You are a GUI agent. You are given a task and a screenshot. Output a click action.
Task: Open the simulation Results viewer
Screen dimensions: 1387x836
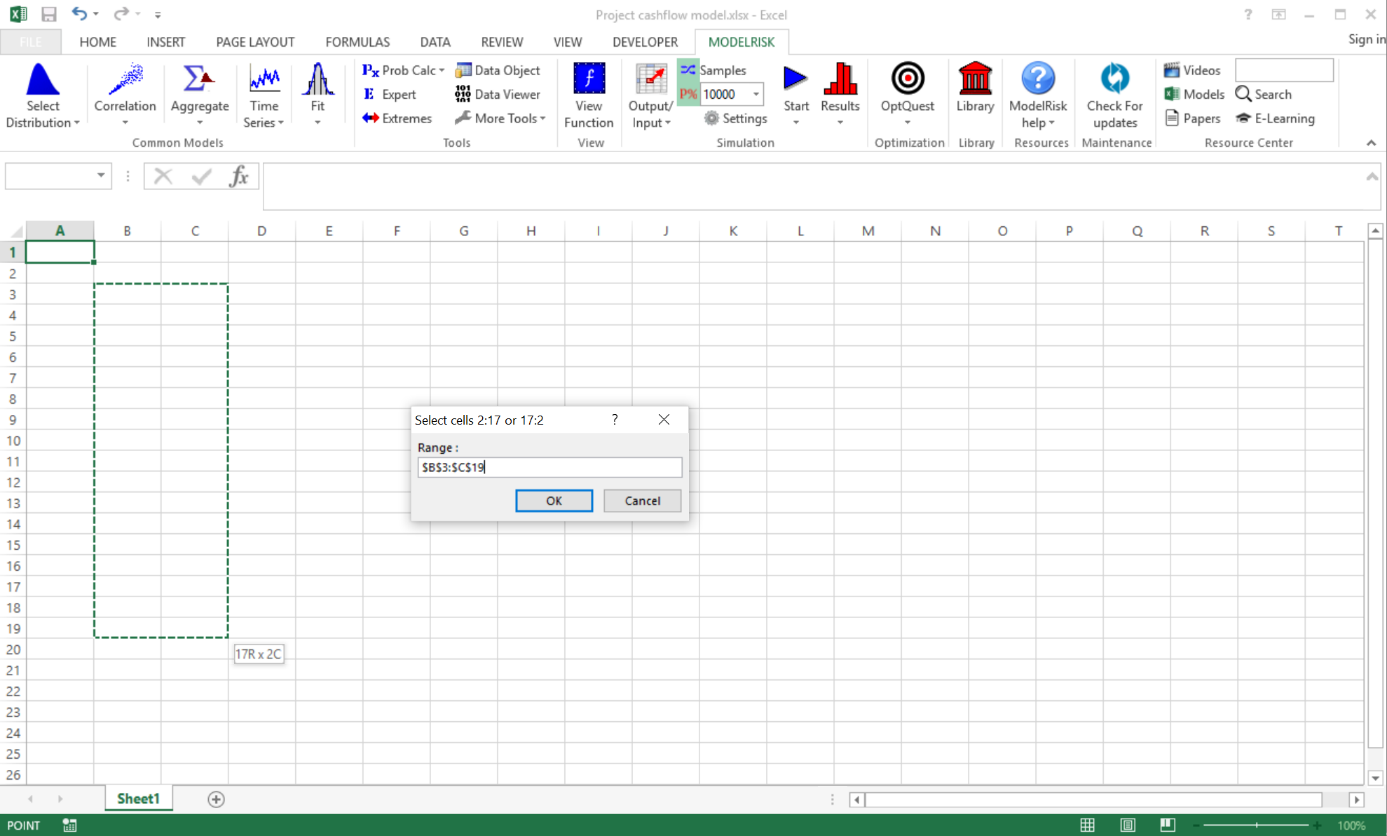coord(840,95)
